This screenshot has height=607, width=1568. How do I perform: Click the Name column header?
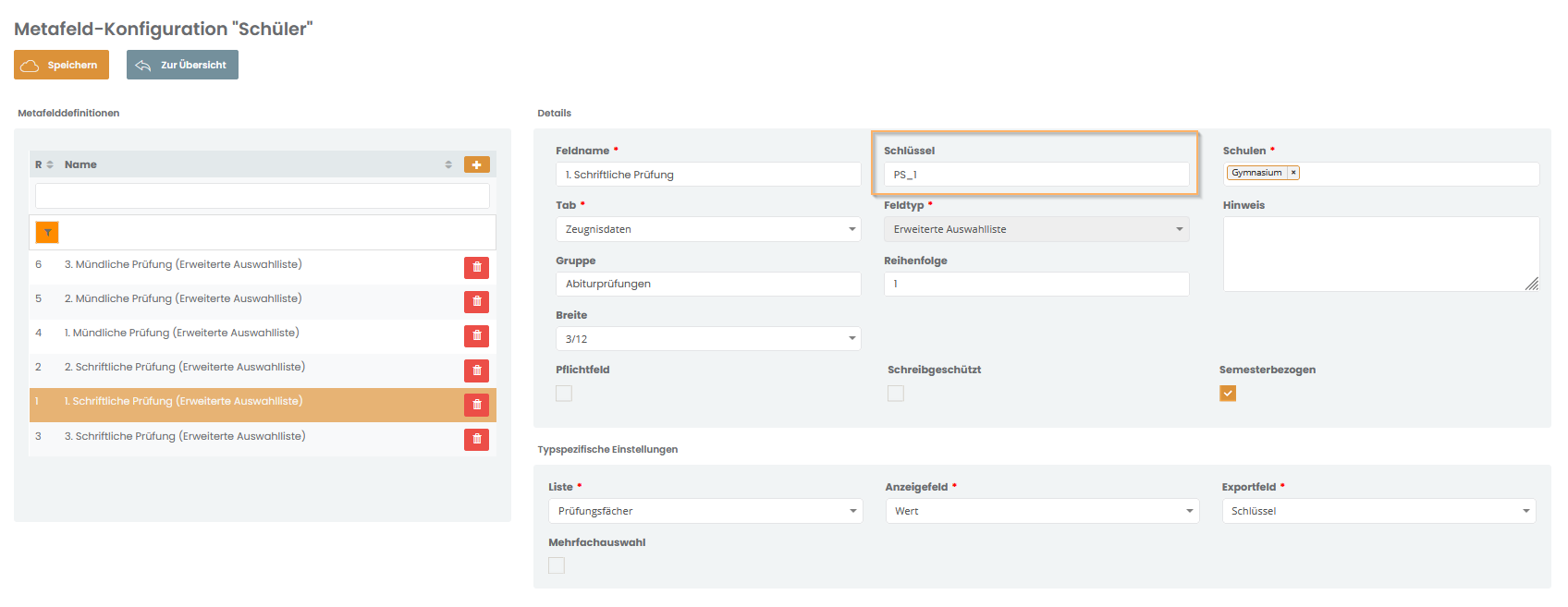80,164
